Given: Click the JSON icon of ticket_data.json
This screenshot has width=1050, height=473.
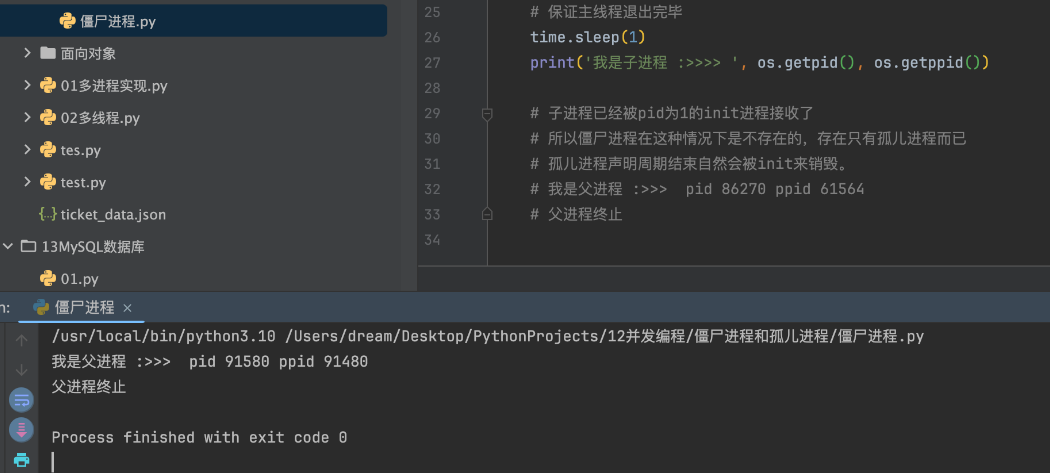Looking at the screenshot, I should pos(48,214).
